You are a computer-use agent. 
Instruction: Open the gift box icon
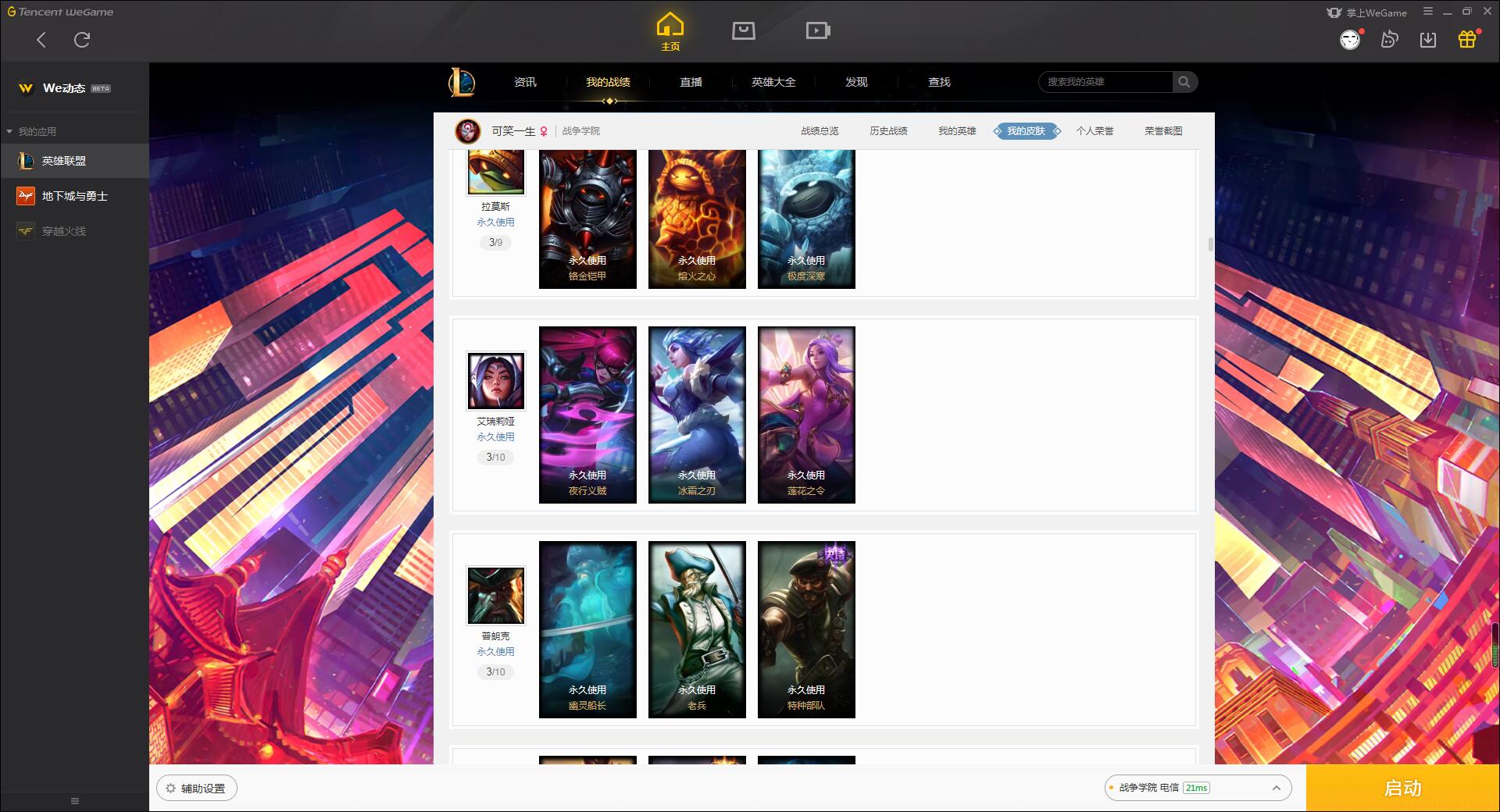click(x=1467, y=39)
